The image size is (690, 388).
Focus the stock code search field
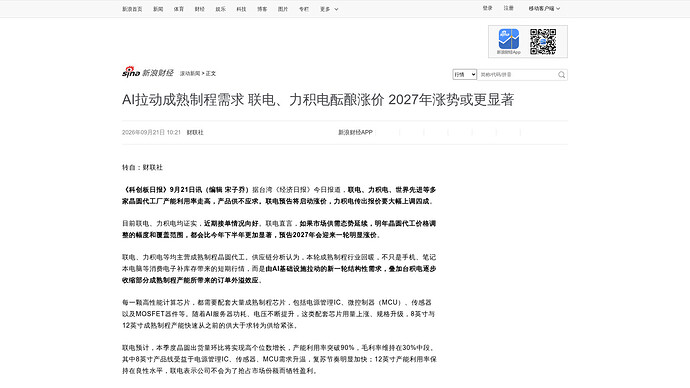pyautogui.click(x=517, y=74)
